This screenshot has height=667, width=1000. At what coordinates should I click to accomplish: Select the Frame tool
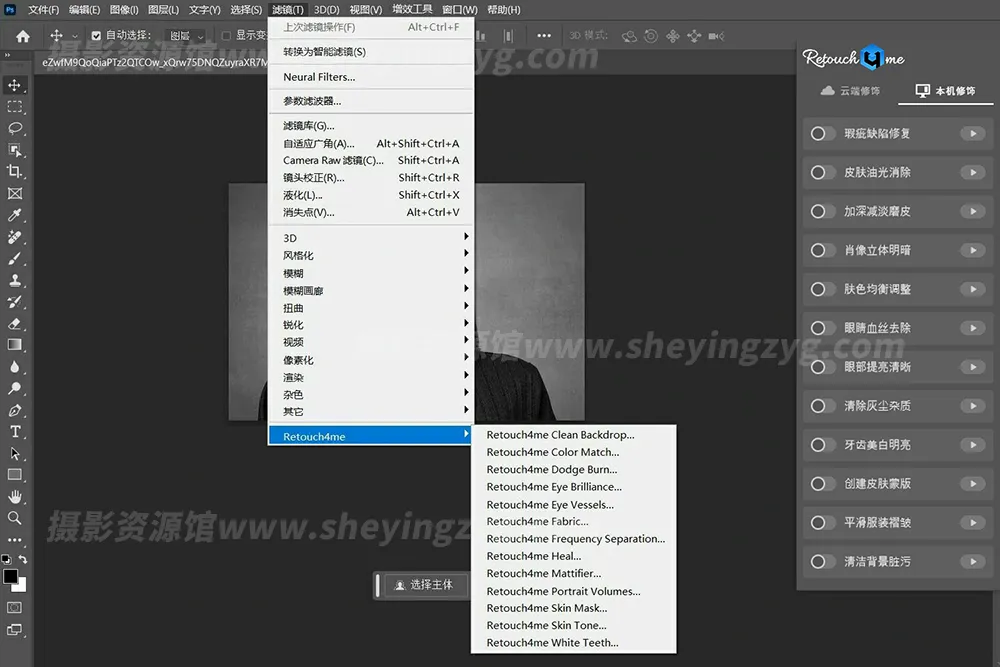point(15,193)
